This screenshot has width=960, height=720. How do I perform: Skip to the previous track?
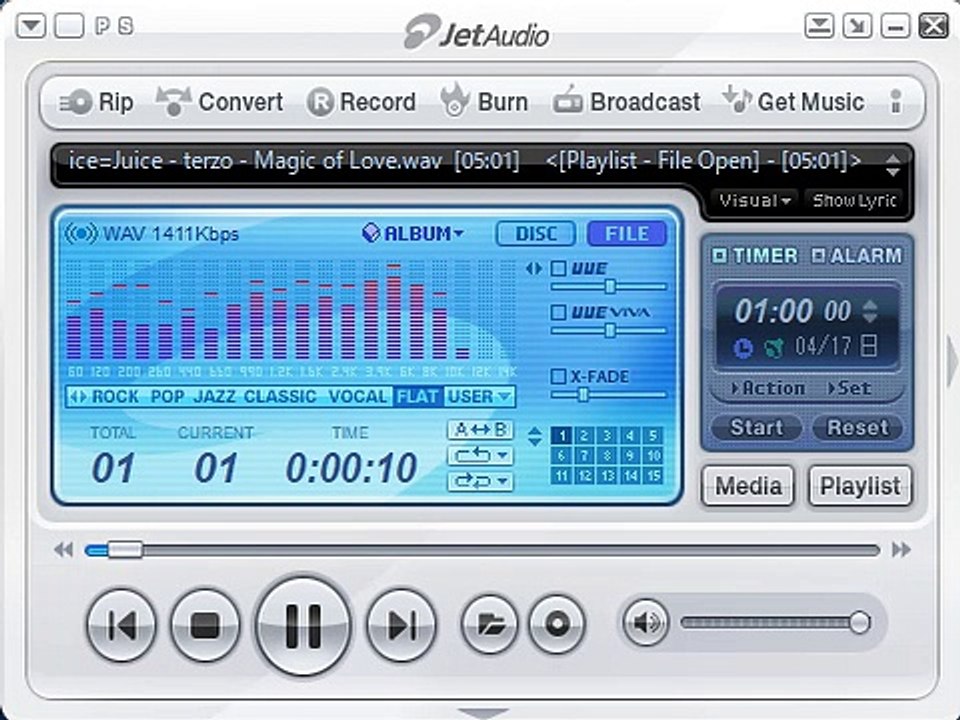pos(121,625)
